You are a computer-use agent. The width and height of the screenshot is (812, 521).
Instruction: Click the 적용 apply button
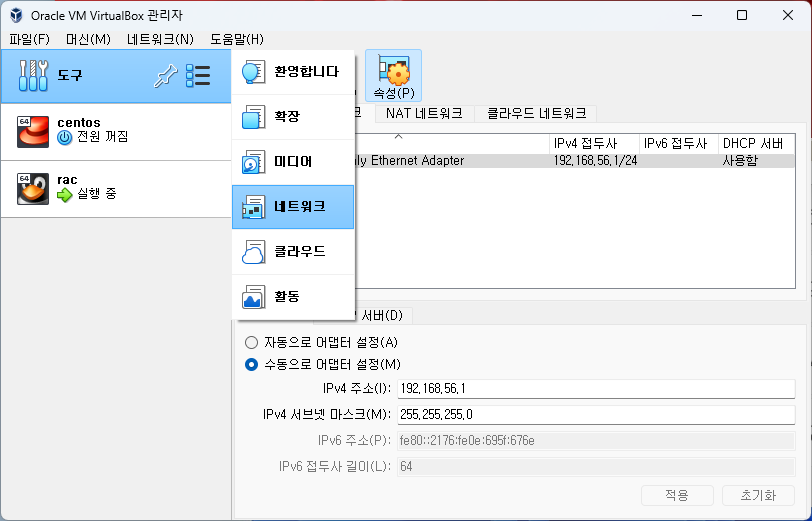click(677, 496)
